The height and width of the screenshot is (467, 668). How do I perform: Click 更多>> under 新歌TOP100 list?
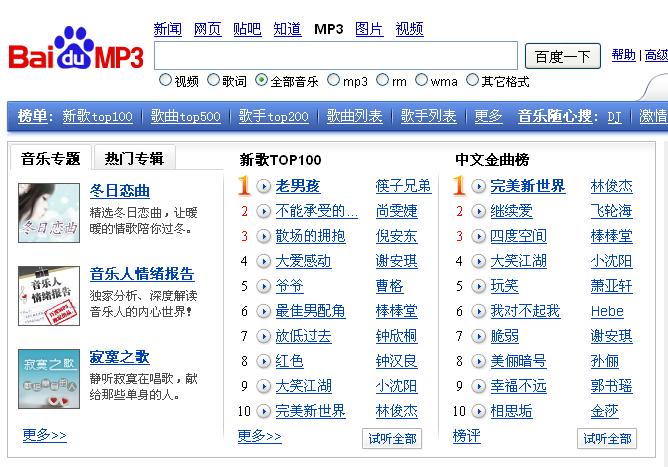pyautogui.click(x=259, y=436)
